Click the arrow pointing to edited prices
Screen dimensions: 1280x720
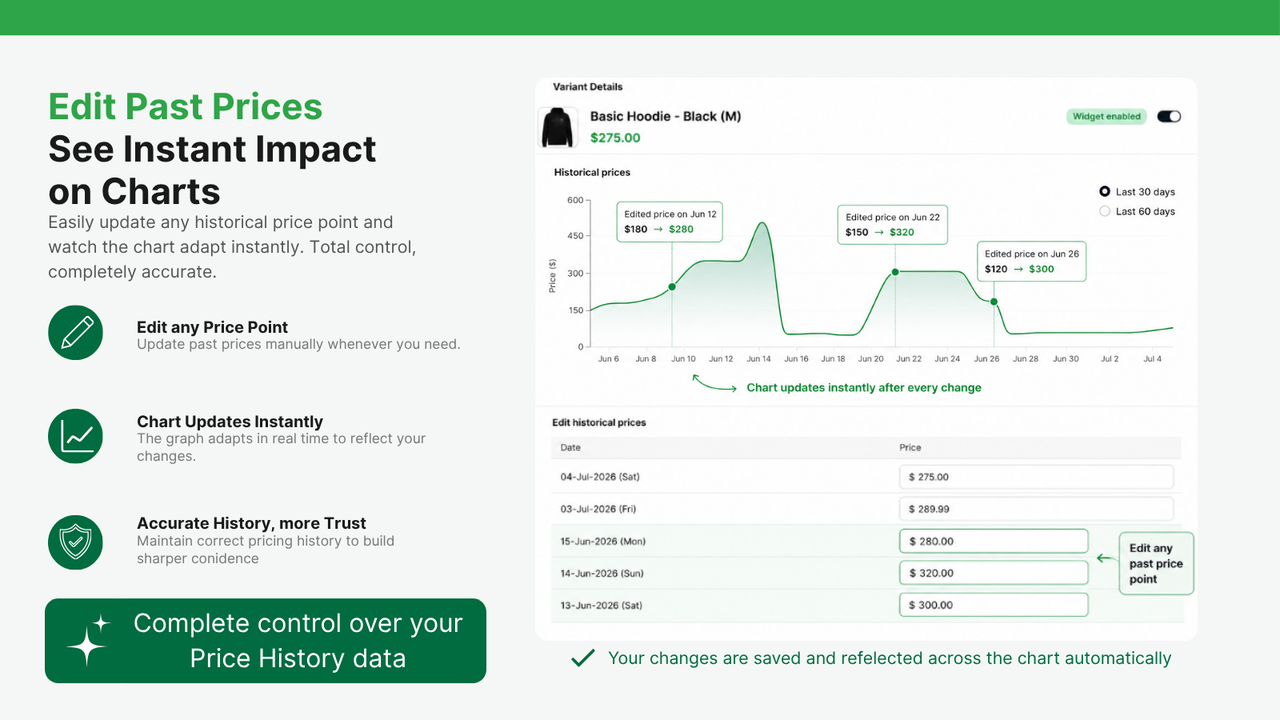click(1105, 558)
